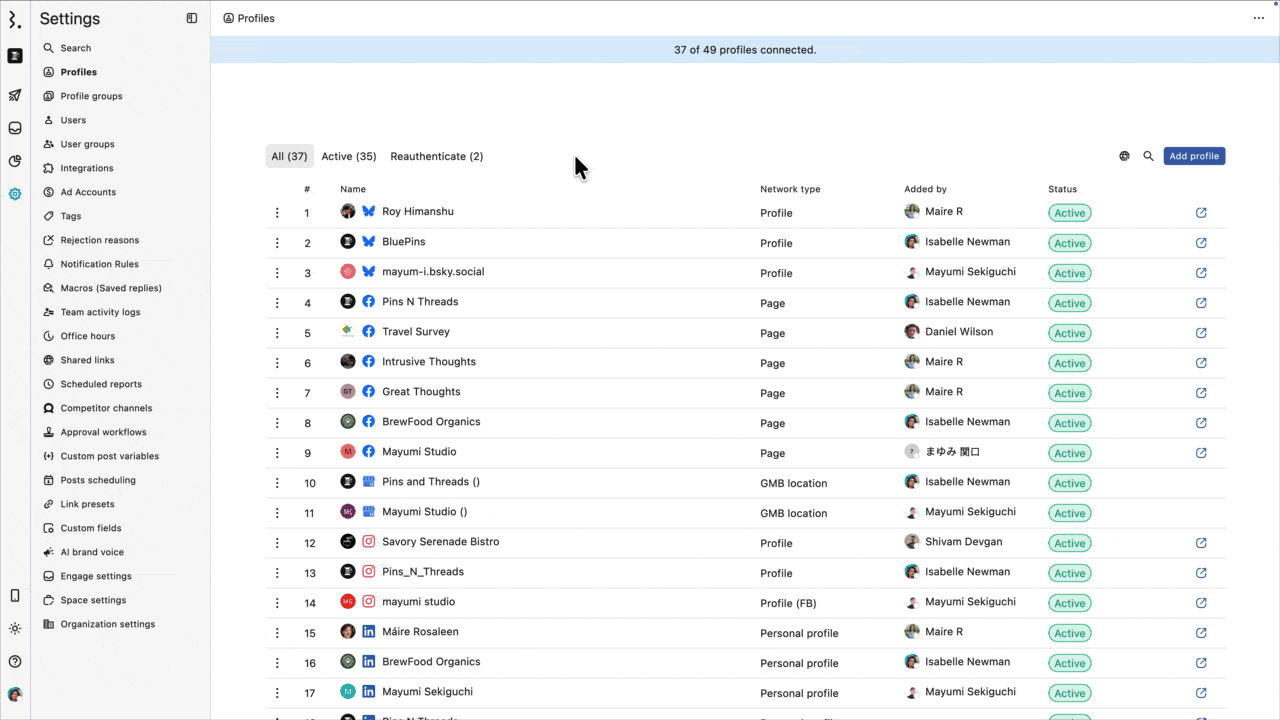Click the mobile device icon in the left rail
This screenshot has height=720, width=1280.
(x=14, y=595)
